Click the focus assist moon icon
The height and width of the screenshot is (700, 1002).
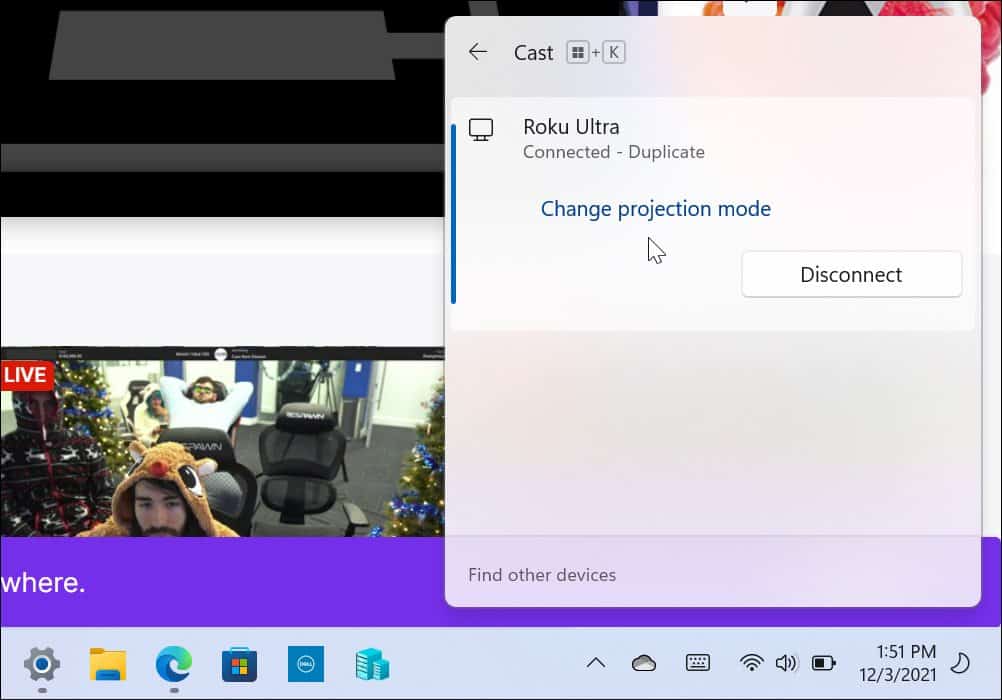(x=959, y=663)
